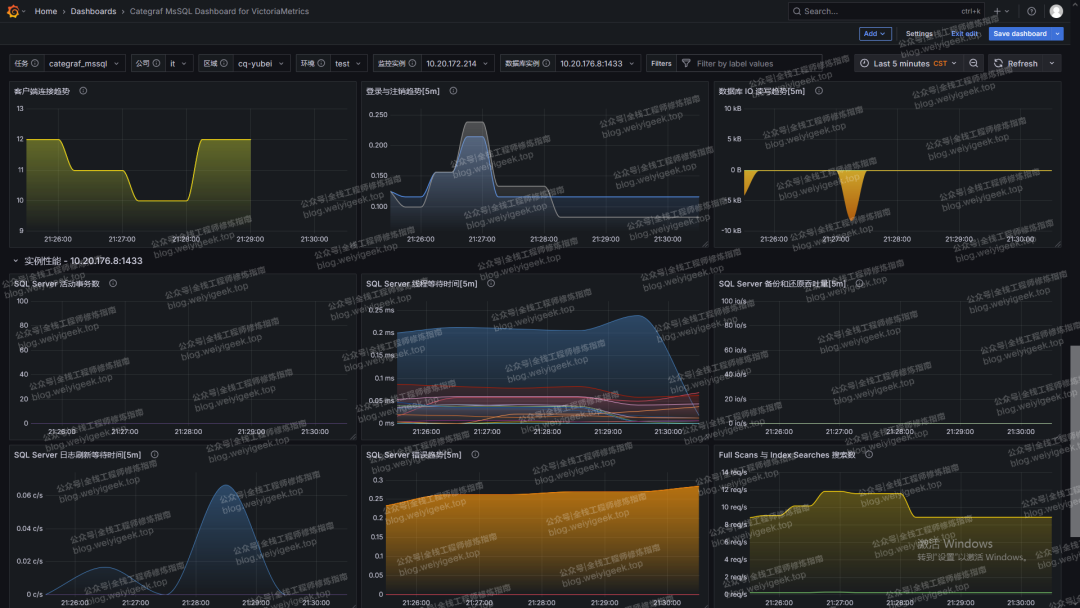Click info icon next to 任务 label
Screen dimensions: 1080x608
coord(34,63)
